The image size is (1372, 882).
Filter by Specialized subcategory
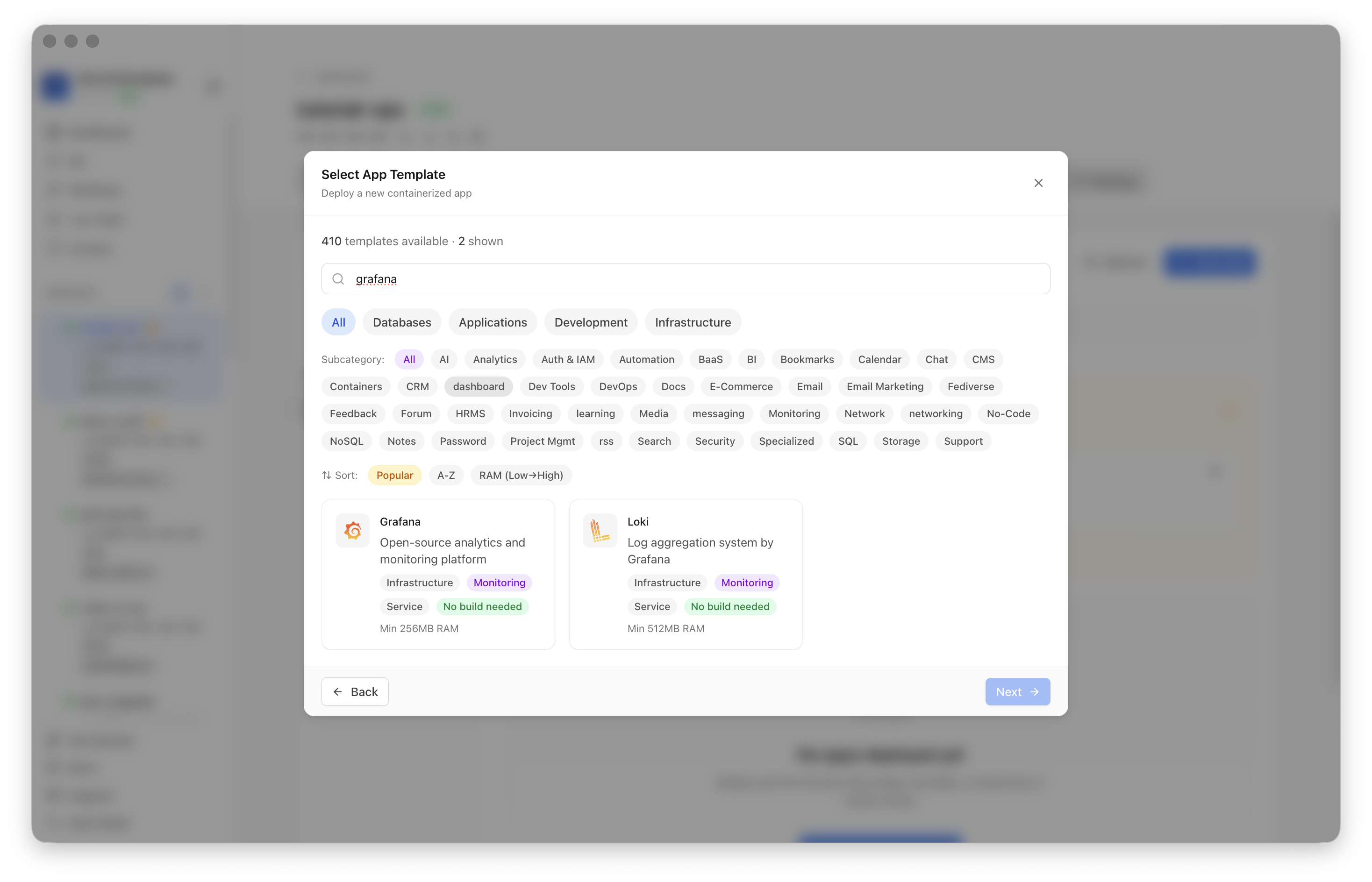pos(786,441)
